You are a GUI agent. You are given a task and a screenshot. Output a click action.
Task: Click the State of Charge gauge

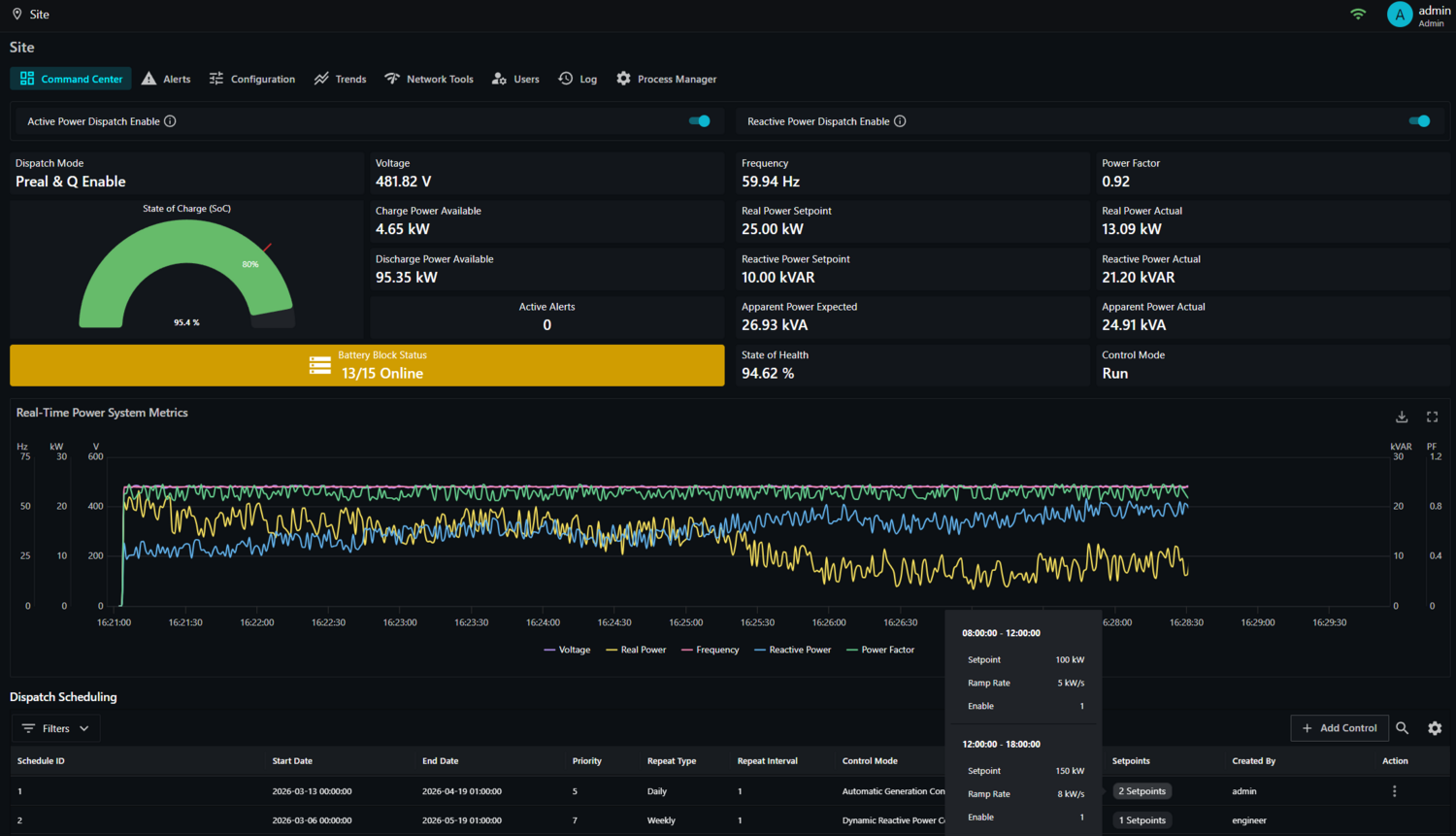click(186, 274)
